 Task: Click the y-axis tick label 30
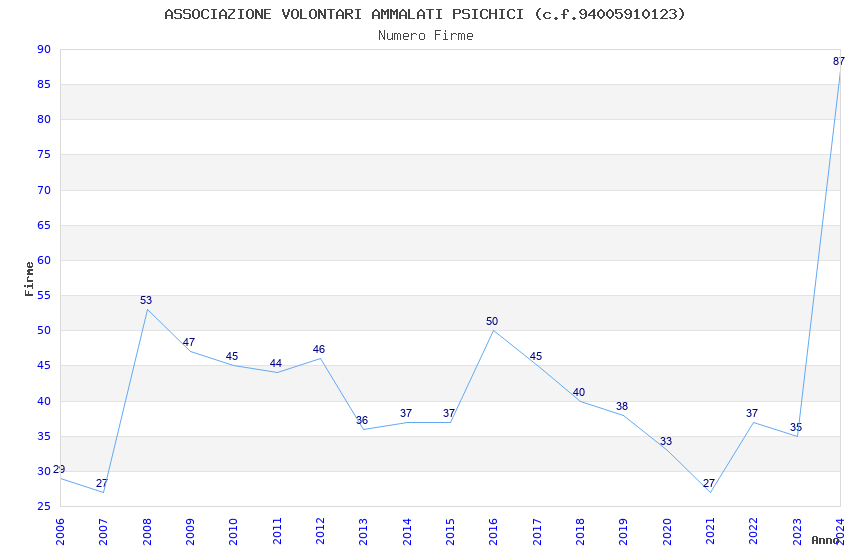(44, 471)
